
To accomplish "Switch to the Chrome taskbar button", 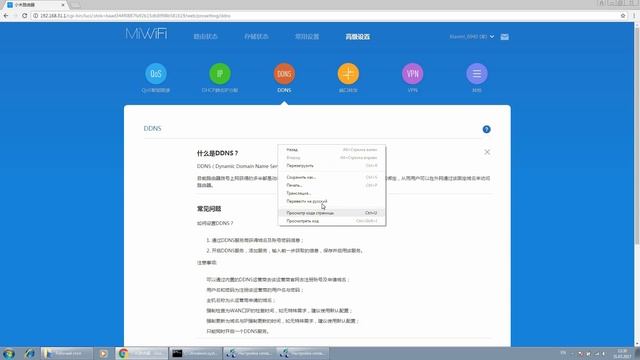I will click(x=141, y=353).
